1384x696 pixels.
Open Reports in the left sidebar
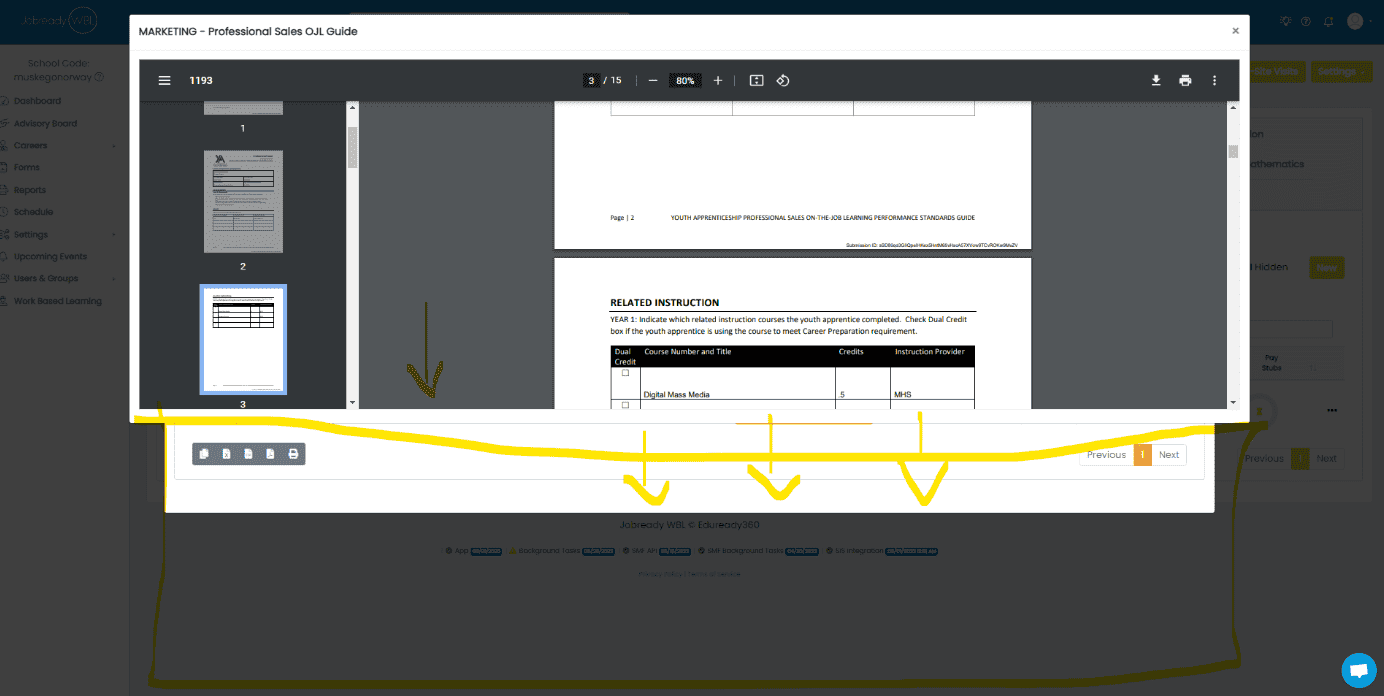29,190
